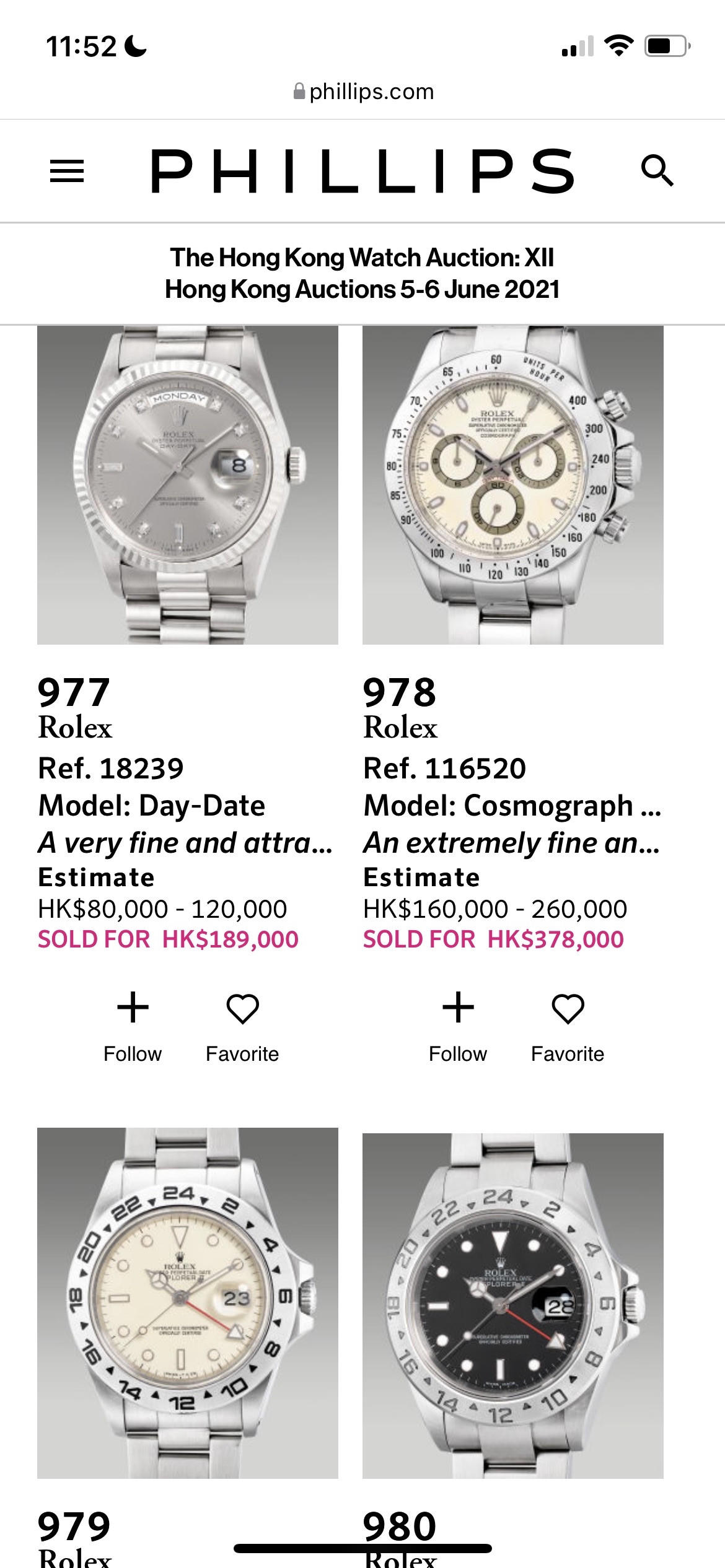Open the Rolex Cosmograph Daytona watch photo
The image size is (725, 1568).
pyautogui.click(x=513, y=485)
